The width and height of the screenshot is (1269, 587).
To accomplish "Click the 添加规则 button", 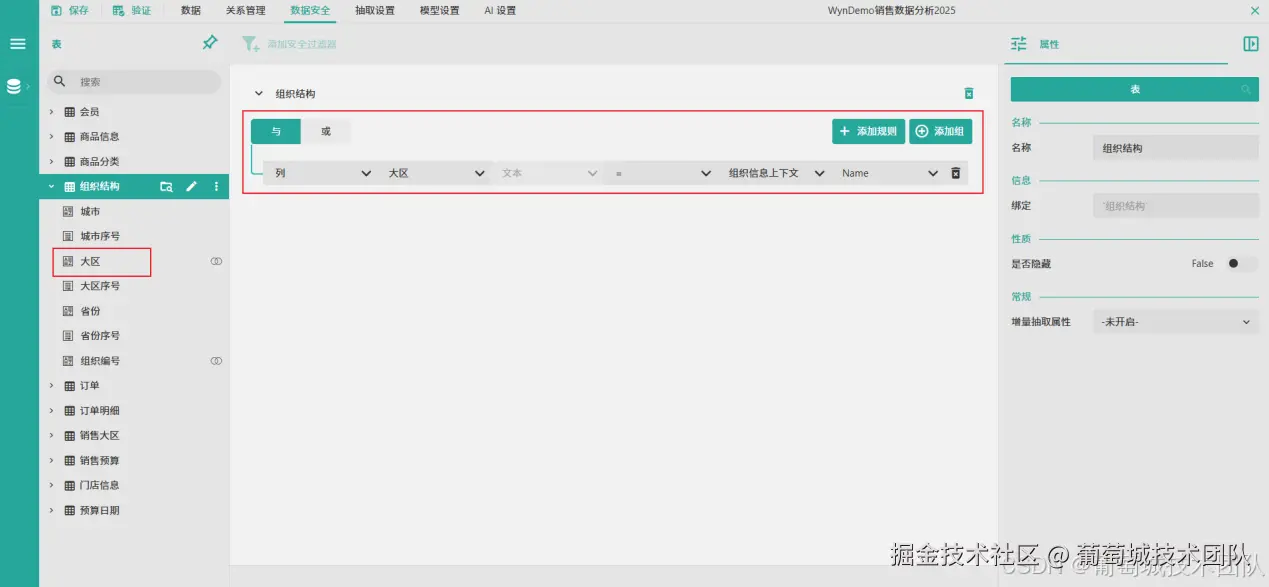I will point(867,131).
